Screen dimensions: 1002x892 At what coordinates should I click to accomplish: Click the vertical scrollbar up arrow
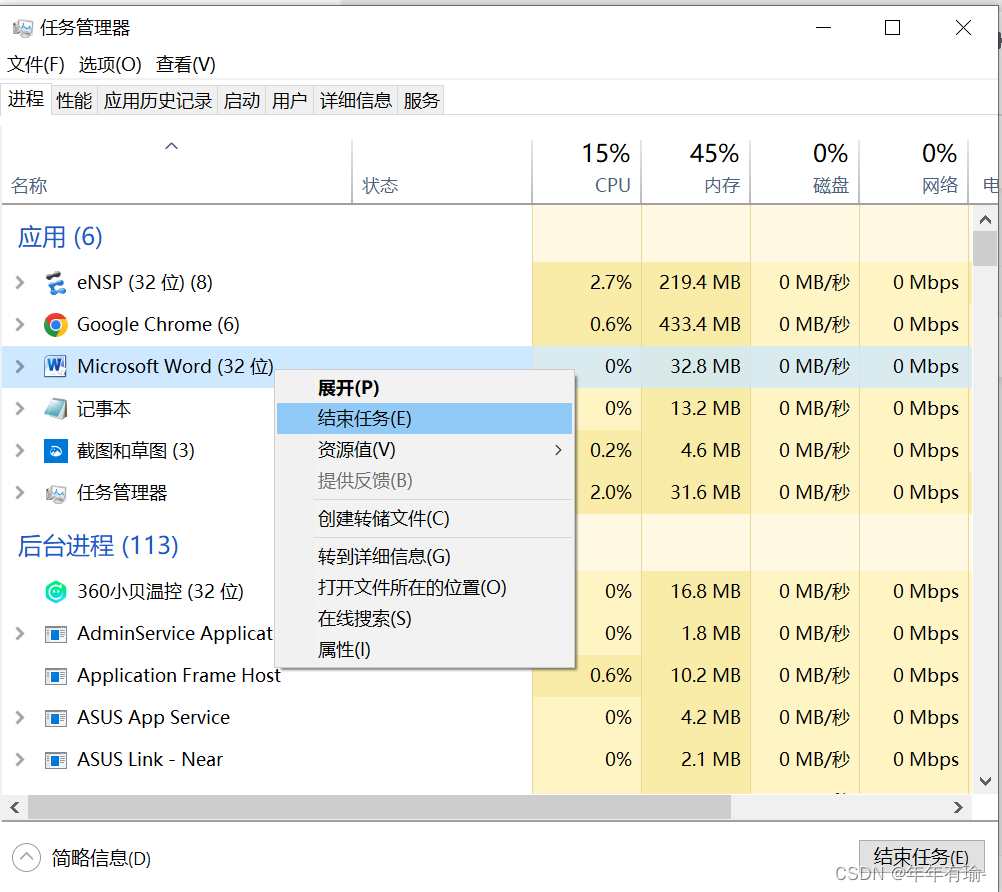pyautogui.click(x=985, y=220)
